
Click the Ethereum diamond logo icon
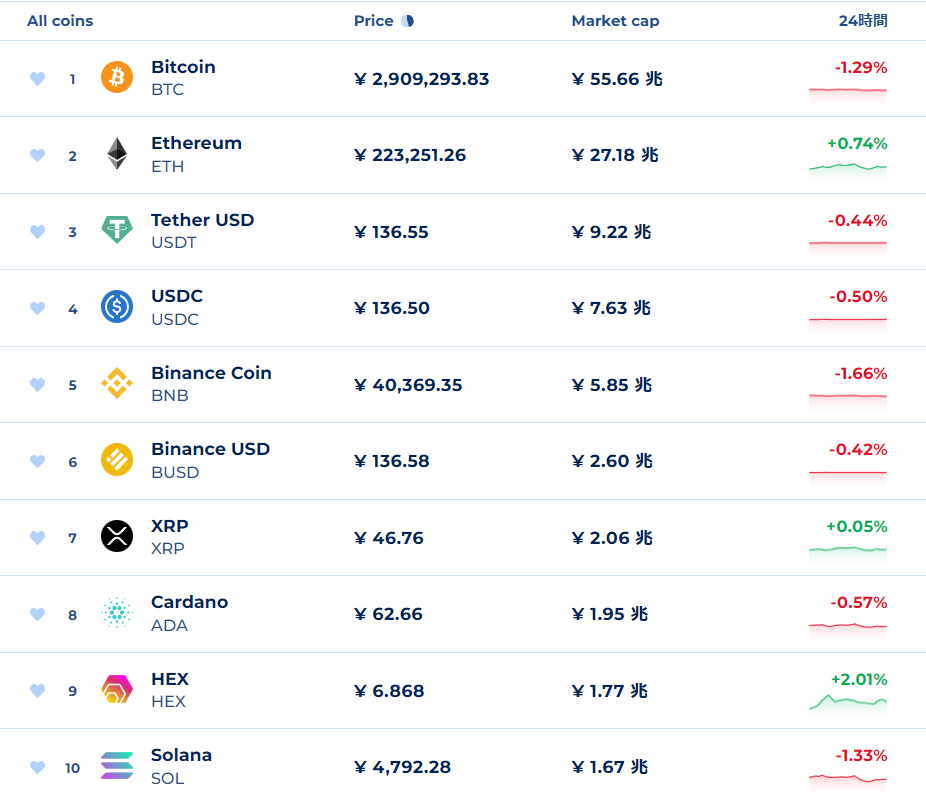click(x=117, y=154)
